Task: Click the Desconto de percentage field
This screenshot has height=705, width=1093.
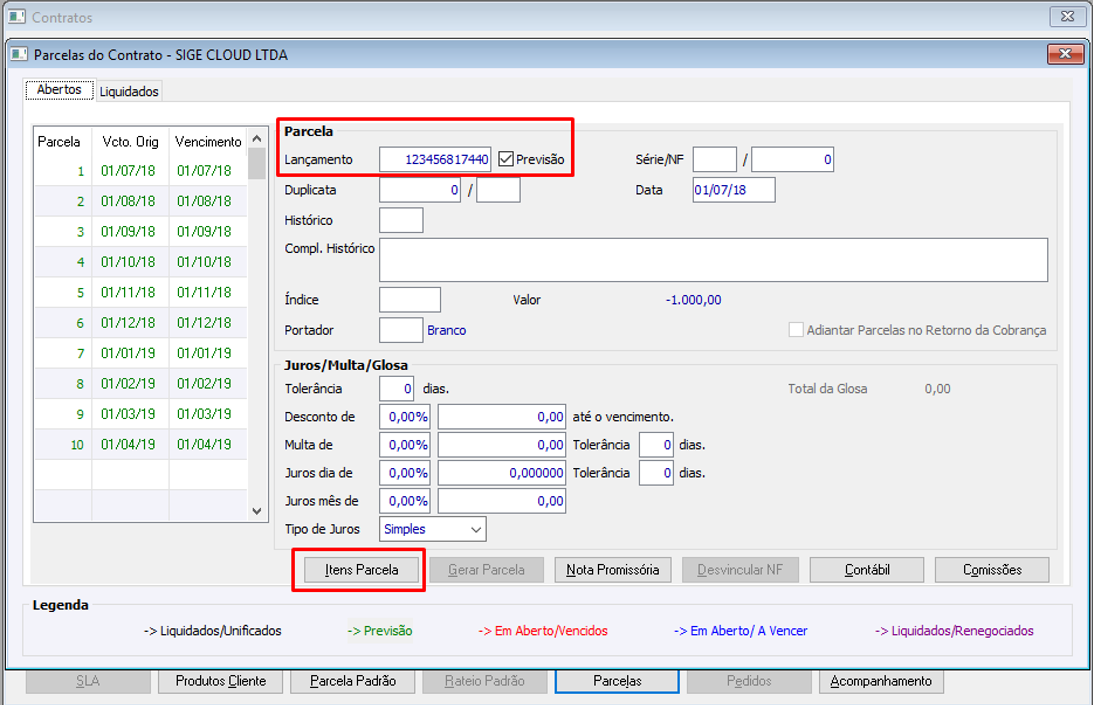Action: (405, 417)
